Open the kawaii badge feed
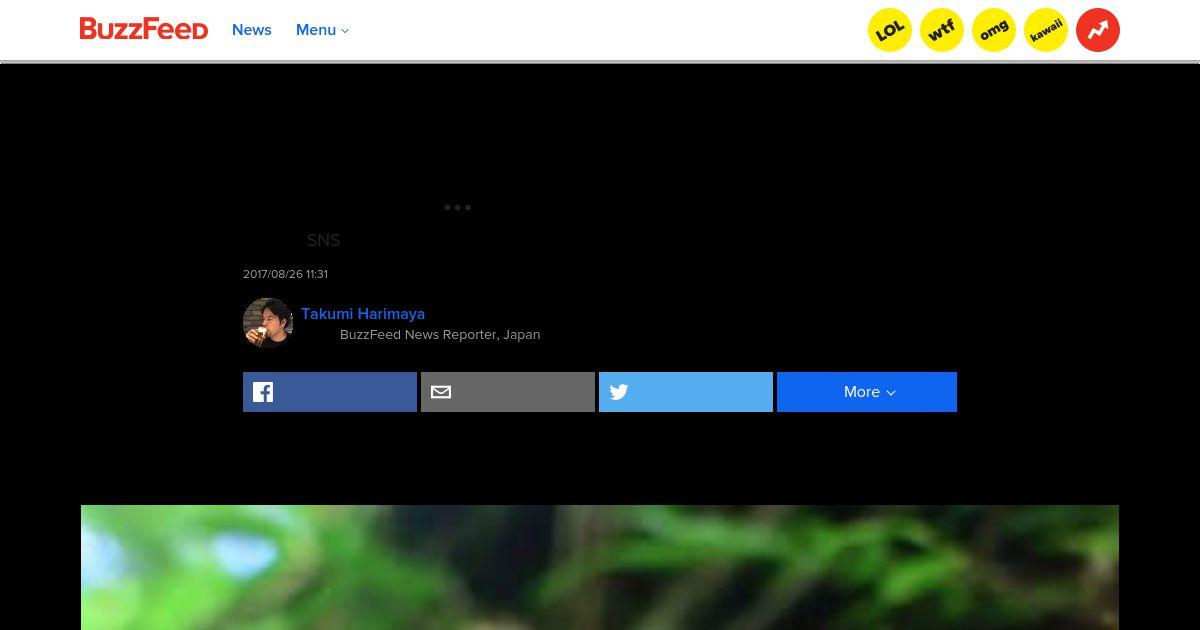This screenshot has width=1200, height=630. 1046,30
